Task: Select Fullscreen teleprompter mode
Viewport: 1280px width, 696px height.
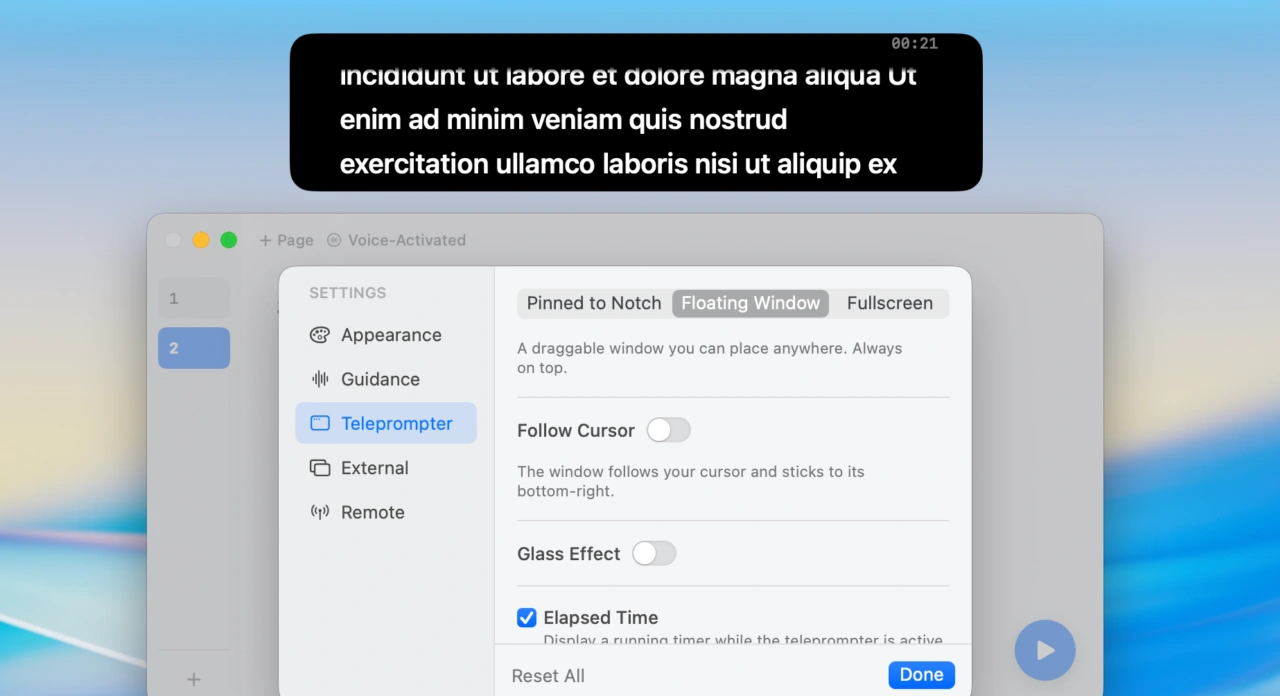Action: (889, 303)
